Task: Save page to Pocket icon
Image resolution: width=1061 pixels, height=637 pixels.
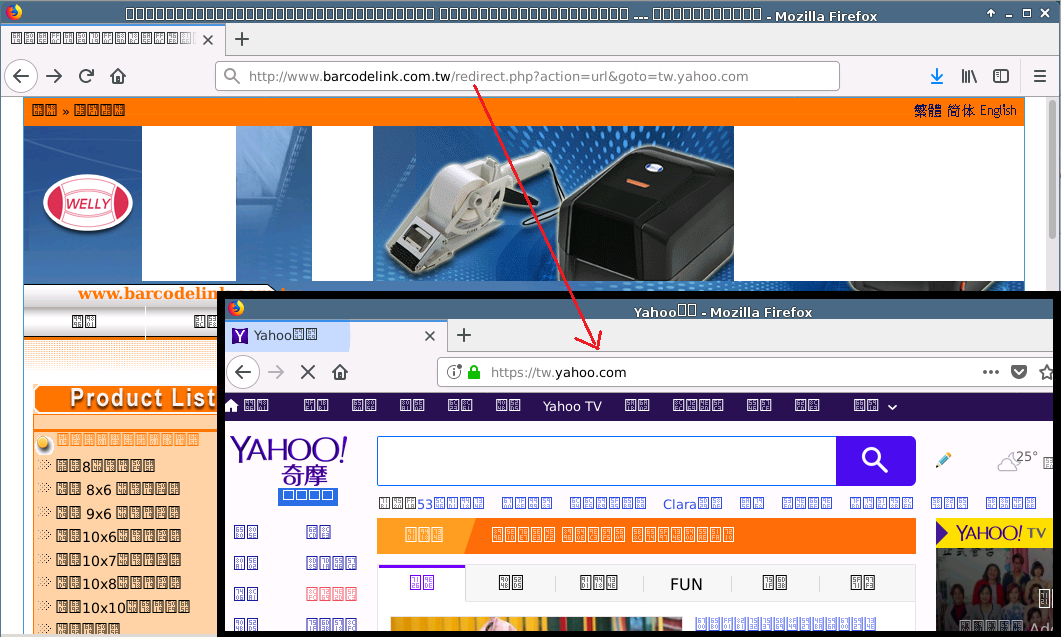Action: (x=1018, y=372)
